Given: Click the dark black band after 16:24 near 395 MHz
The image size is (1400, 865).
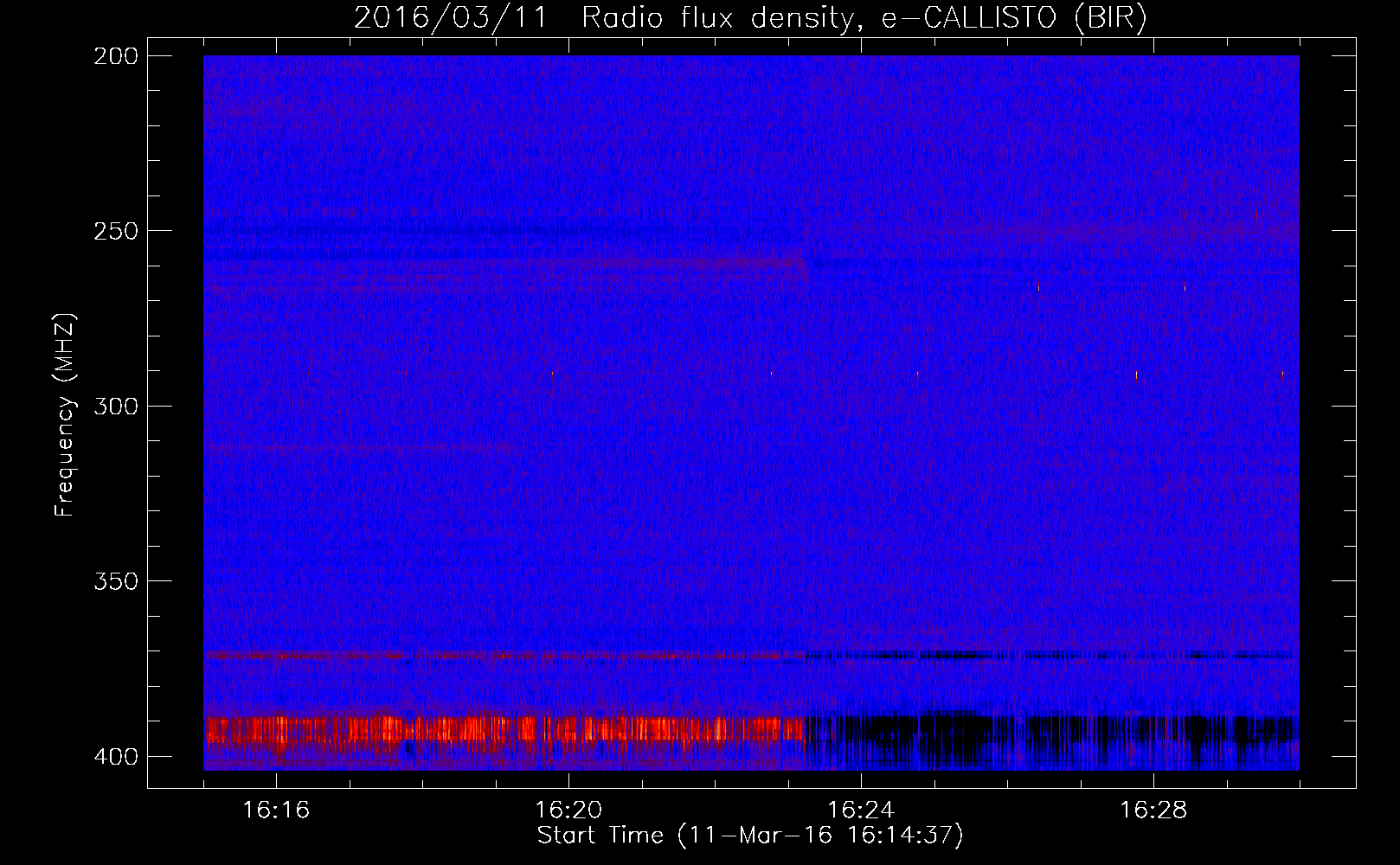Looking at the screenshot, I should [x=1052, y=729].
